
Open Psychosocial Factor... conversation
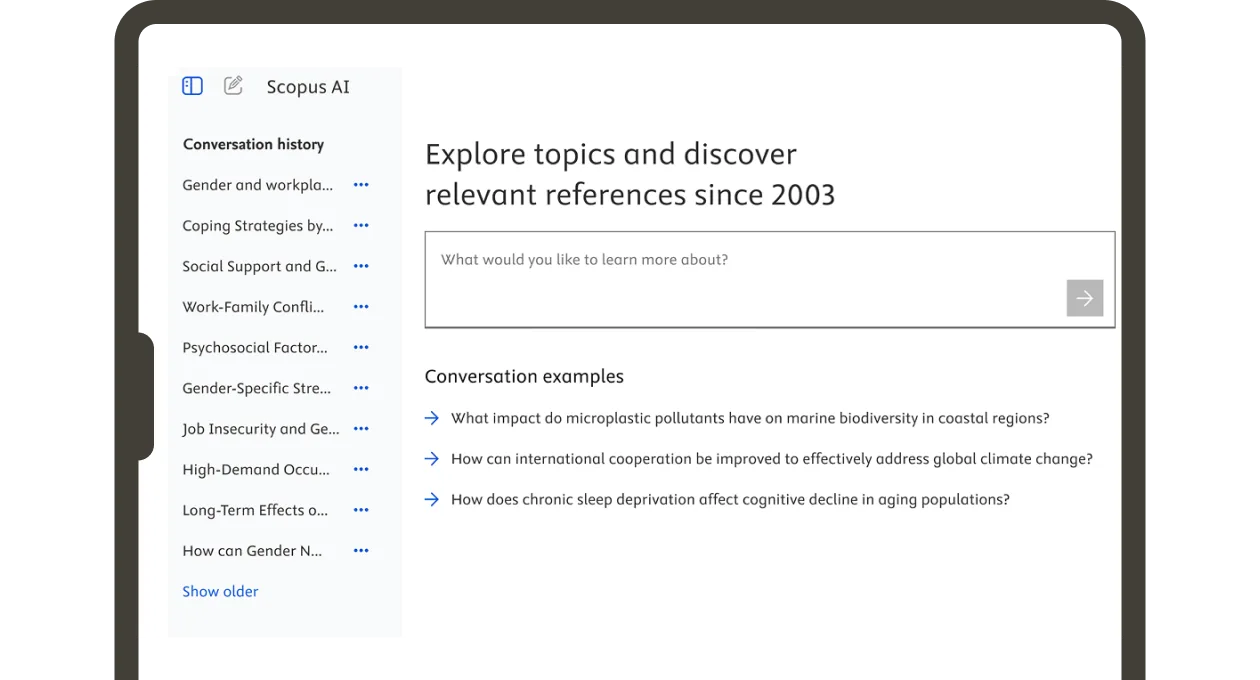point(255,347)
